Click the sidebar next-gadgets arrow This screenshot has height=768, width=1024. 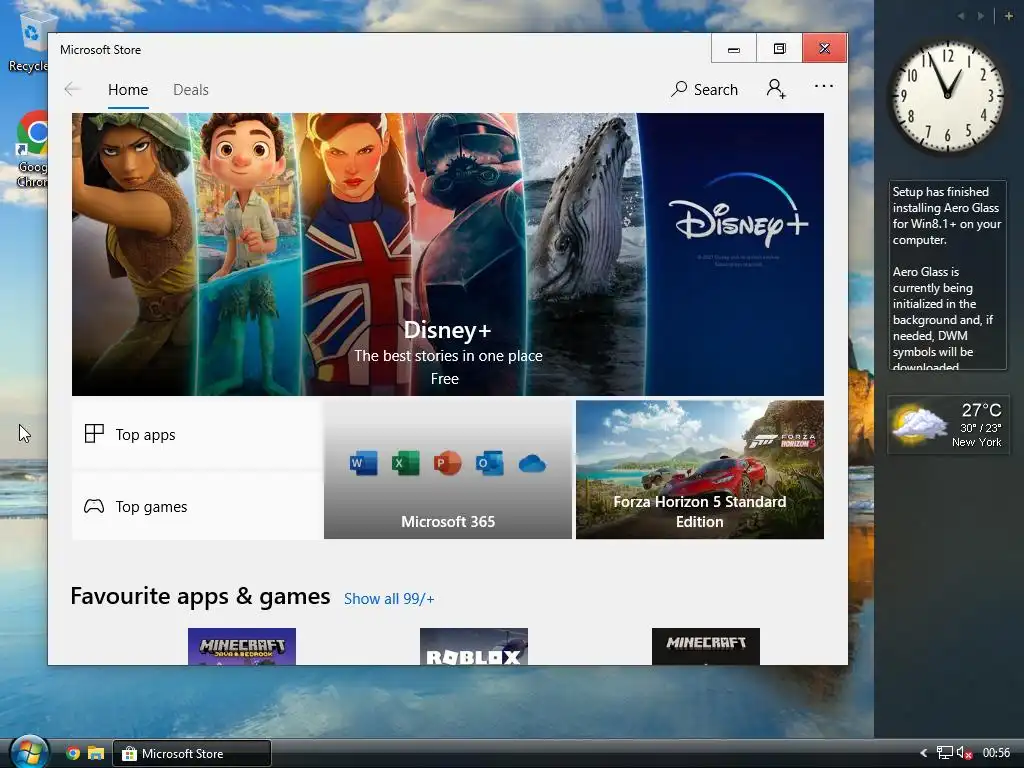click(981, 16)
